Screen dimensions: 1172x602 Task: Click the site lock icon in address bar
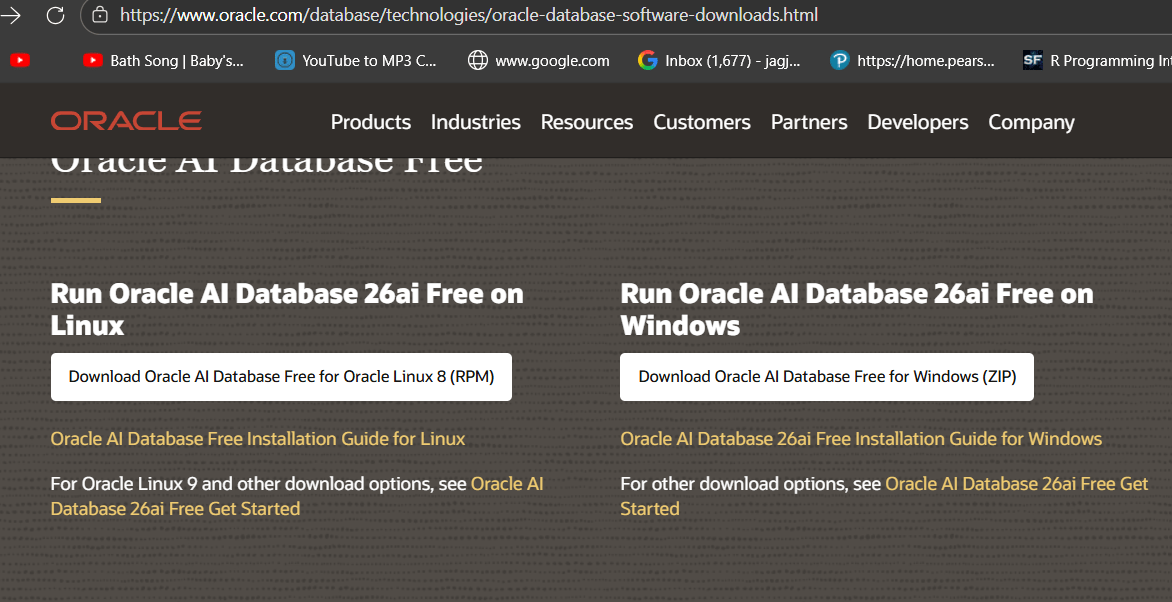(99, 15)
